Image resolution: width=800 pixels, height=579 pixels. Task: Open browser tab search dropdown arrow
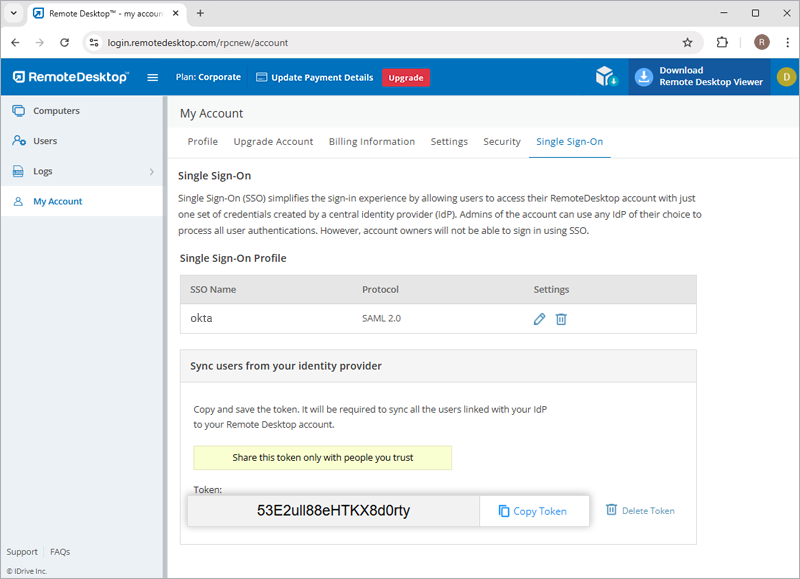pyautogui.click(x=14, y=13)
